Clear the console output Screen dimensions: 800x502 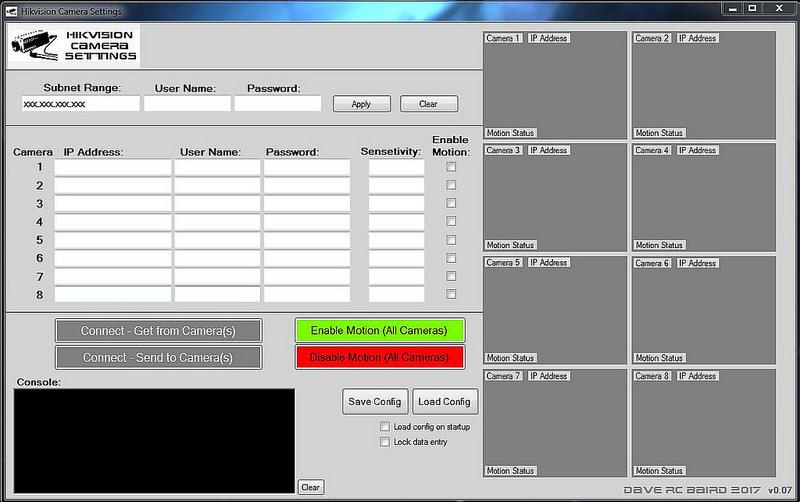point(311,487)
